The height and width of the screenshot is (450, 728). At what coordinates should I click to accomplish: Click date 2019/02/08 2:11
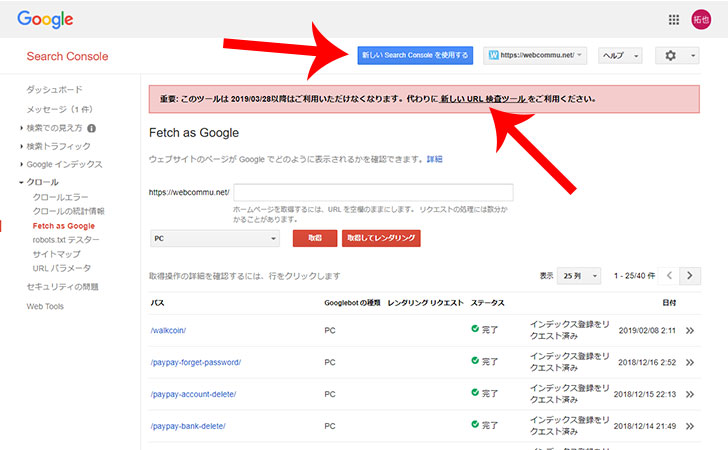647,331
